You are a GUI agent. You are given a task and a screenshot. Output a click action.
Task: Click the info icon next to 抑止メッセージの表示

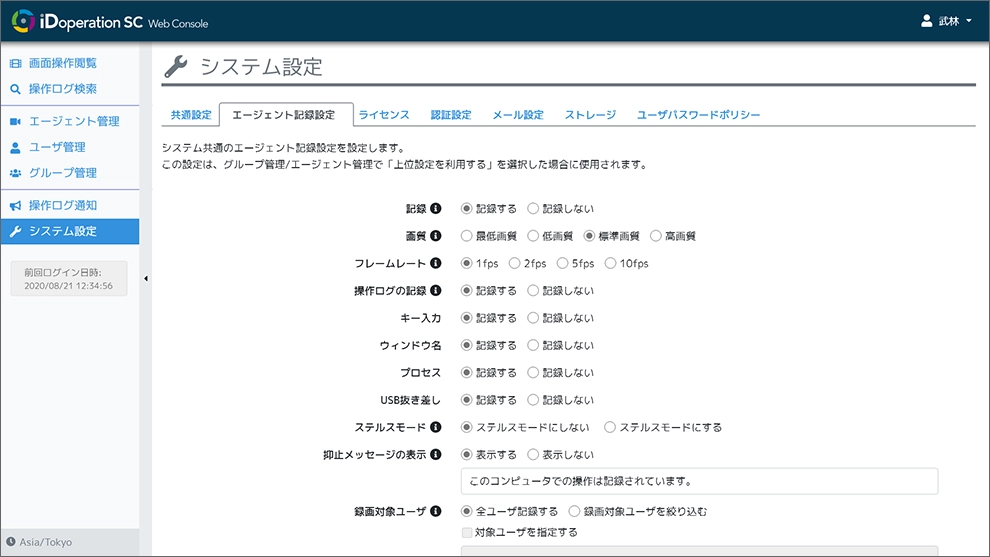[x=436, y=455]
